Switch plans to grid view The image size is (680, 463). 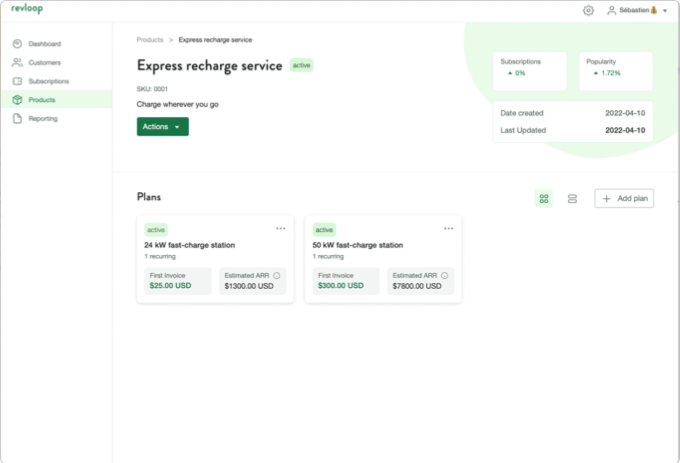pos(544,199)
